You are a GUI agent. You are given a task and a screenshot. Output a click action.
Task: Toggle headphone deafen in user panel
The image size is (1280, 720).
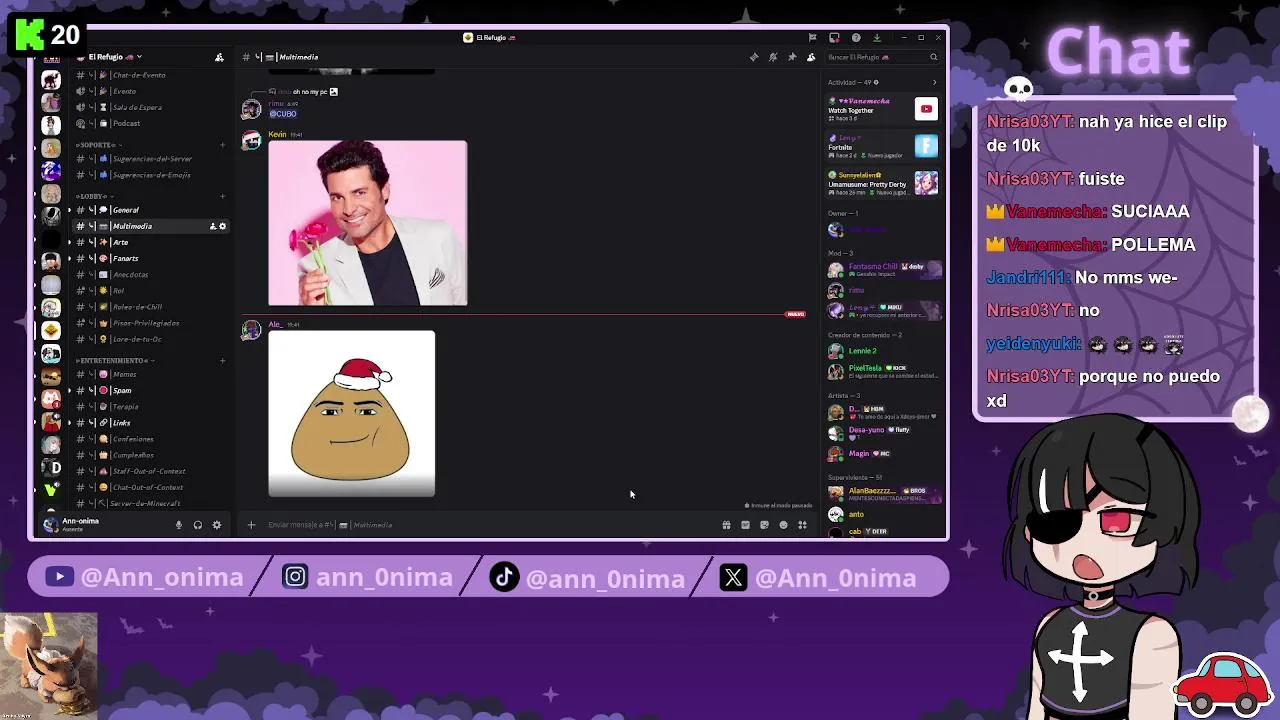click(198, 525)
